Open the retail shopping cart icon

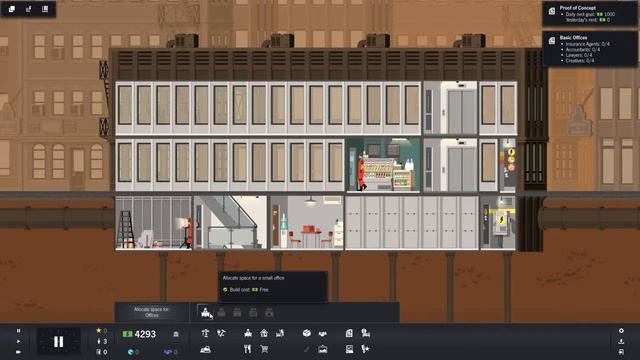pos(264,349)
